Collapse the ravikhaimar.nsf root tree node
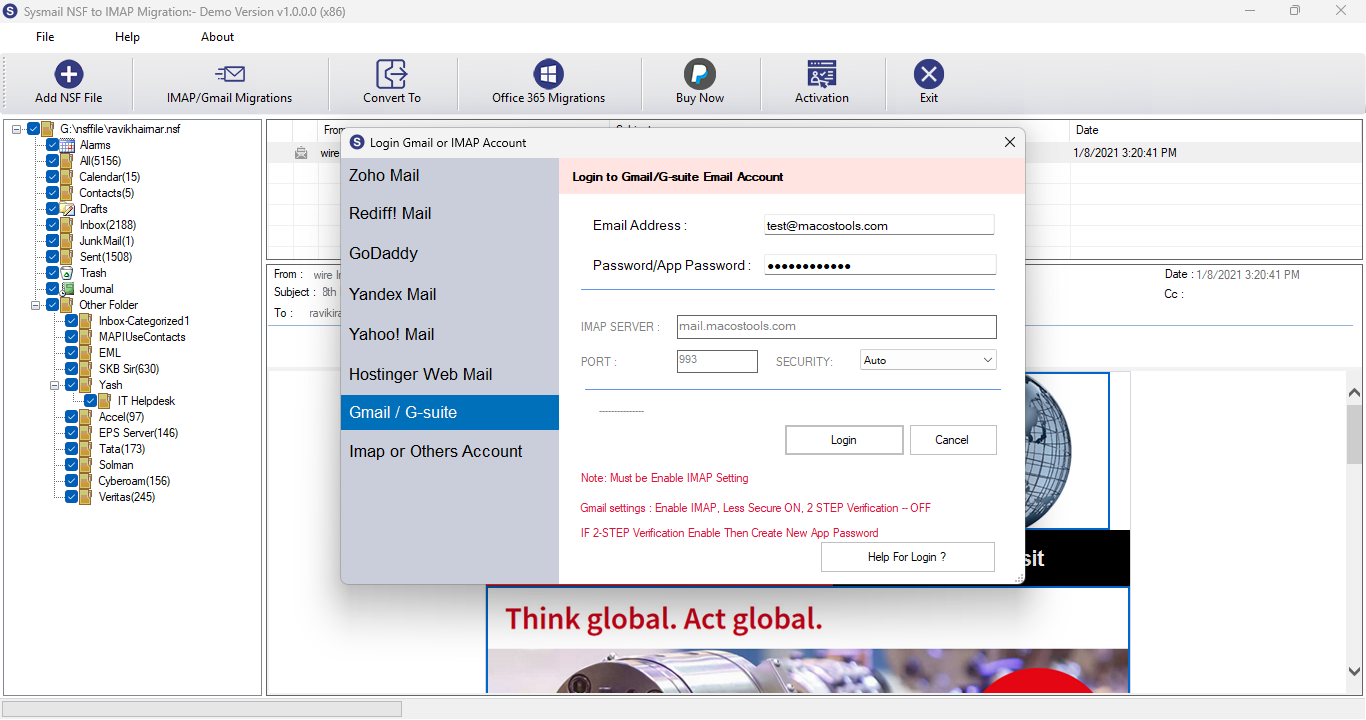Image resolution: width=1366 pixels, height=720 pixels. pos(17,129)
